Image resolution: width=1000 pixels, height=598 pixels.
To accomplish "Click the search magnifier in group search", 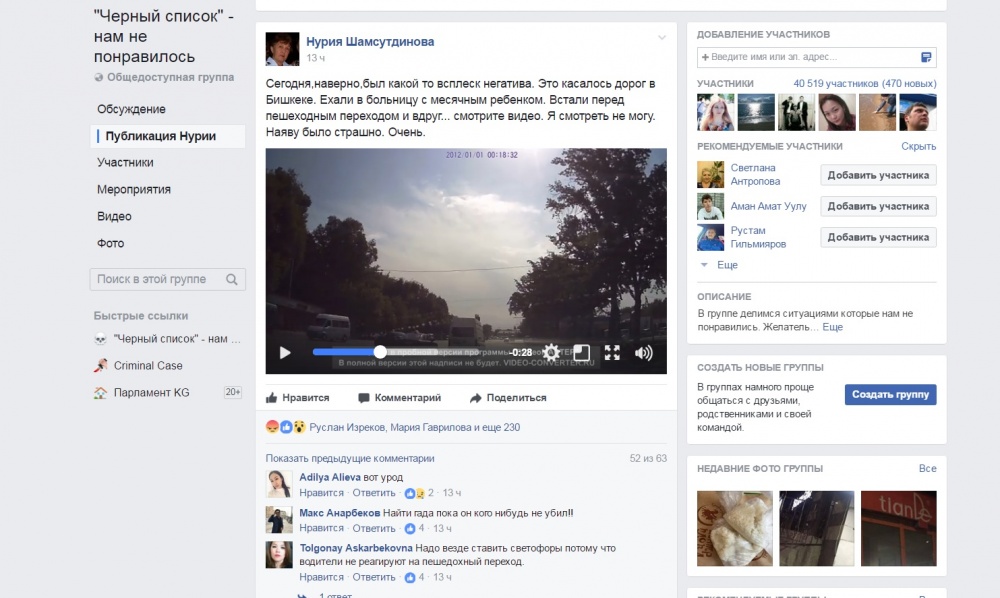I will [x=232, y=279].
